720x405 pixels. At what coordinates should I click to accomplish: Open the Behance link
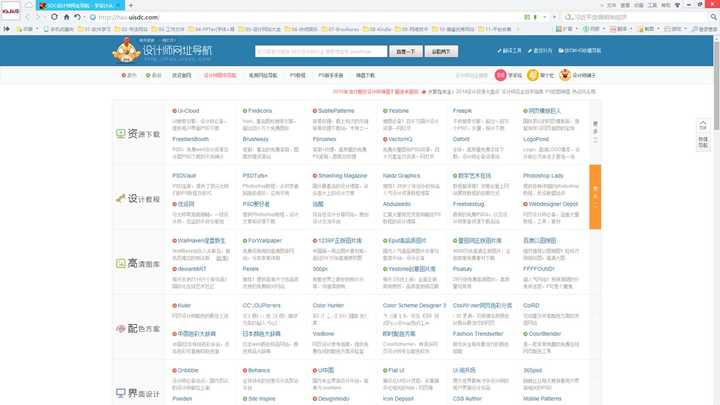(259, 371)
